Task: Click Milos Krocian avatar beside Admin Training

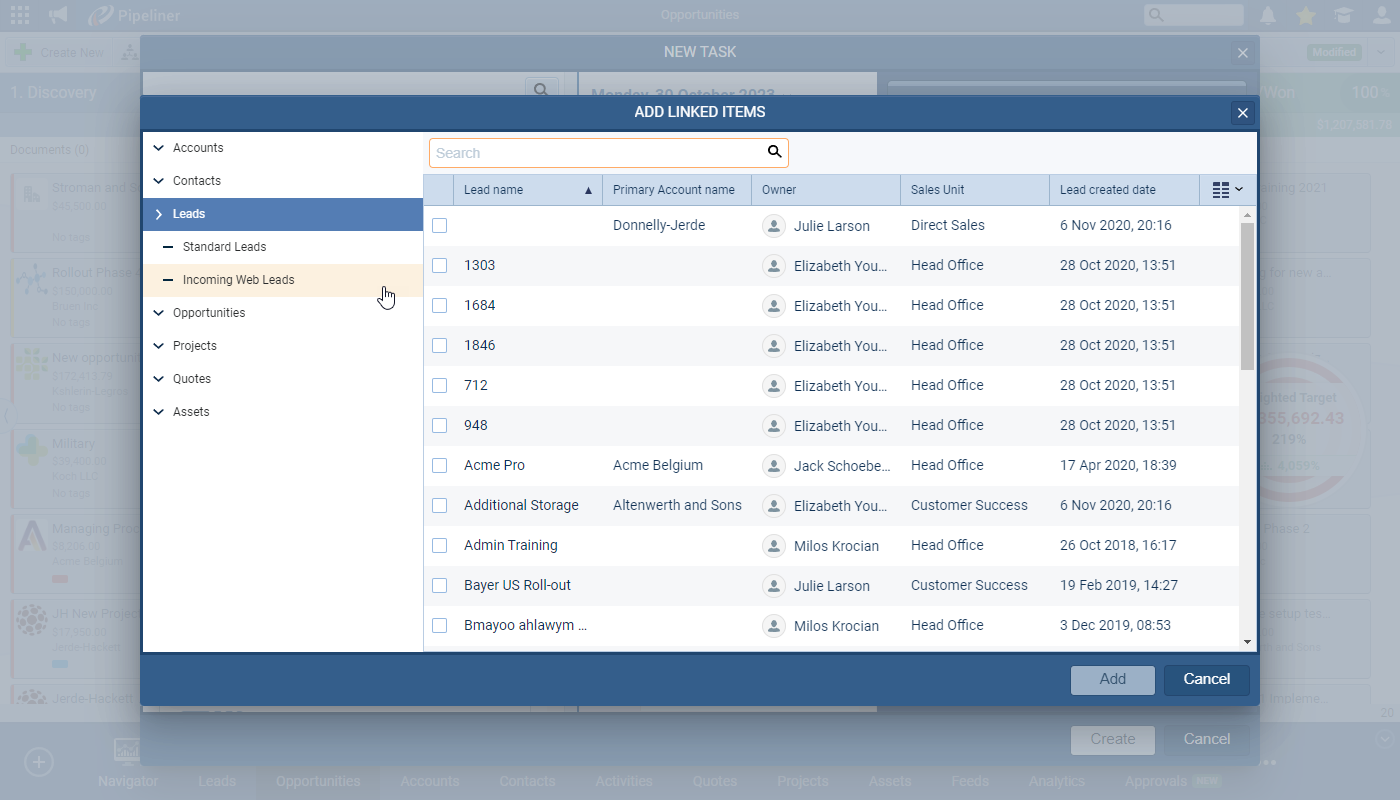Action: (773, 546)
